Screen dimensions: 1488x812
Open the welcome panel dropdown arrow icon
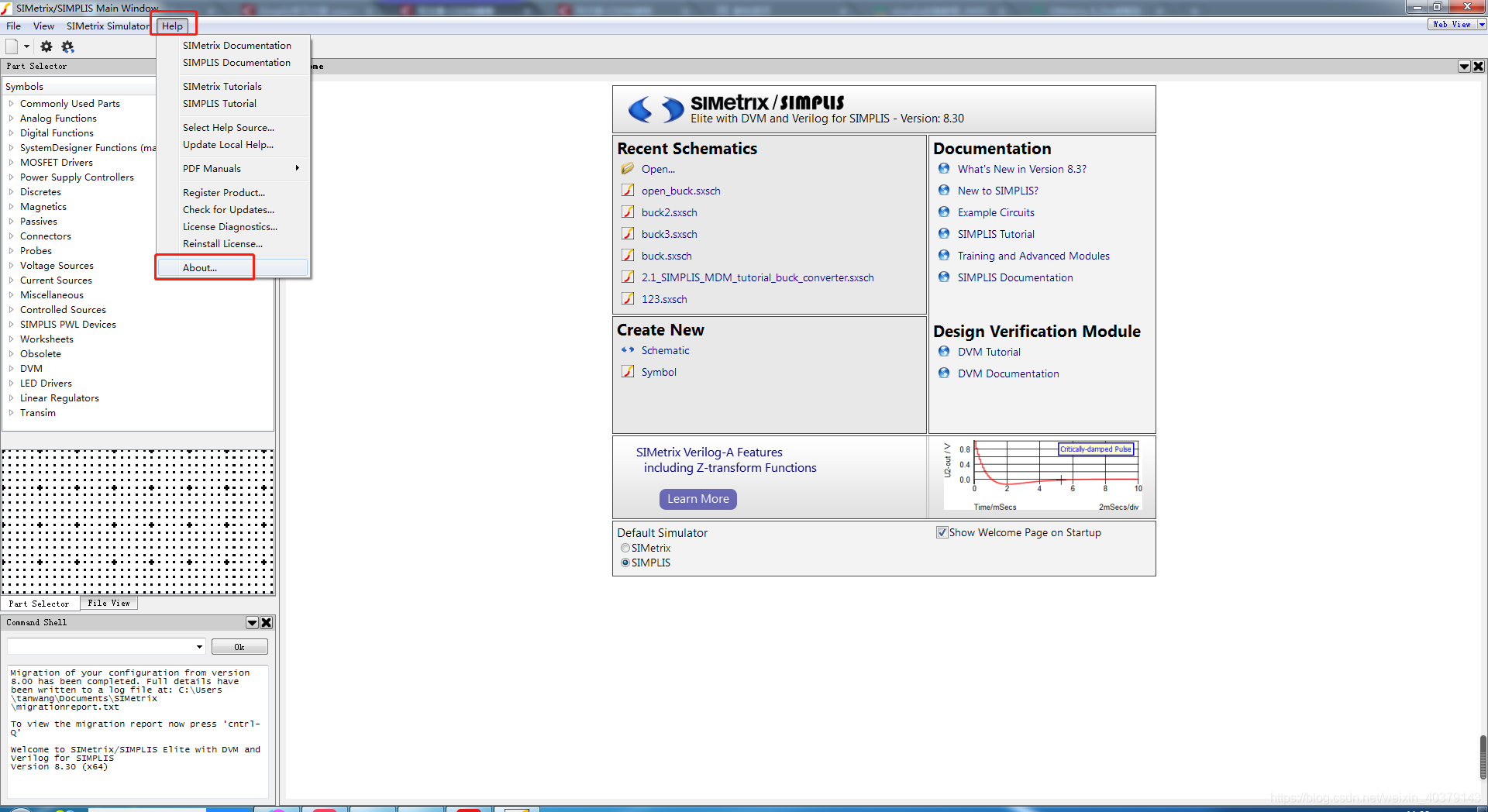[x=1464, y=67]
